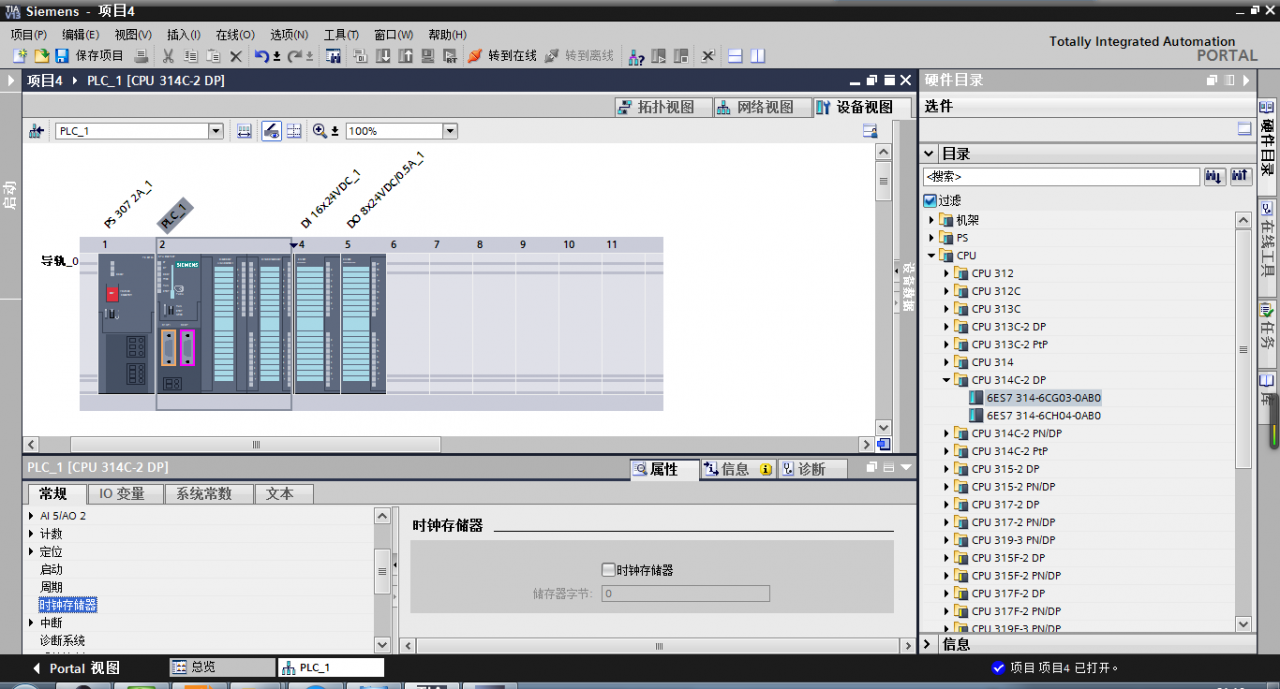This screenshot has width=1280, height=689.
Task: Expand the CPU 312 folder
Action: pyautogui.click(x=947, y=274)
